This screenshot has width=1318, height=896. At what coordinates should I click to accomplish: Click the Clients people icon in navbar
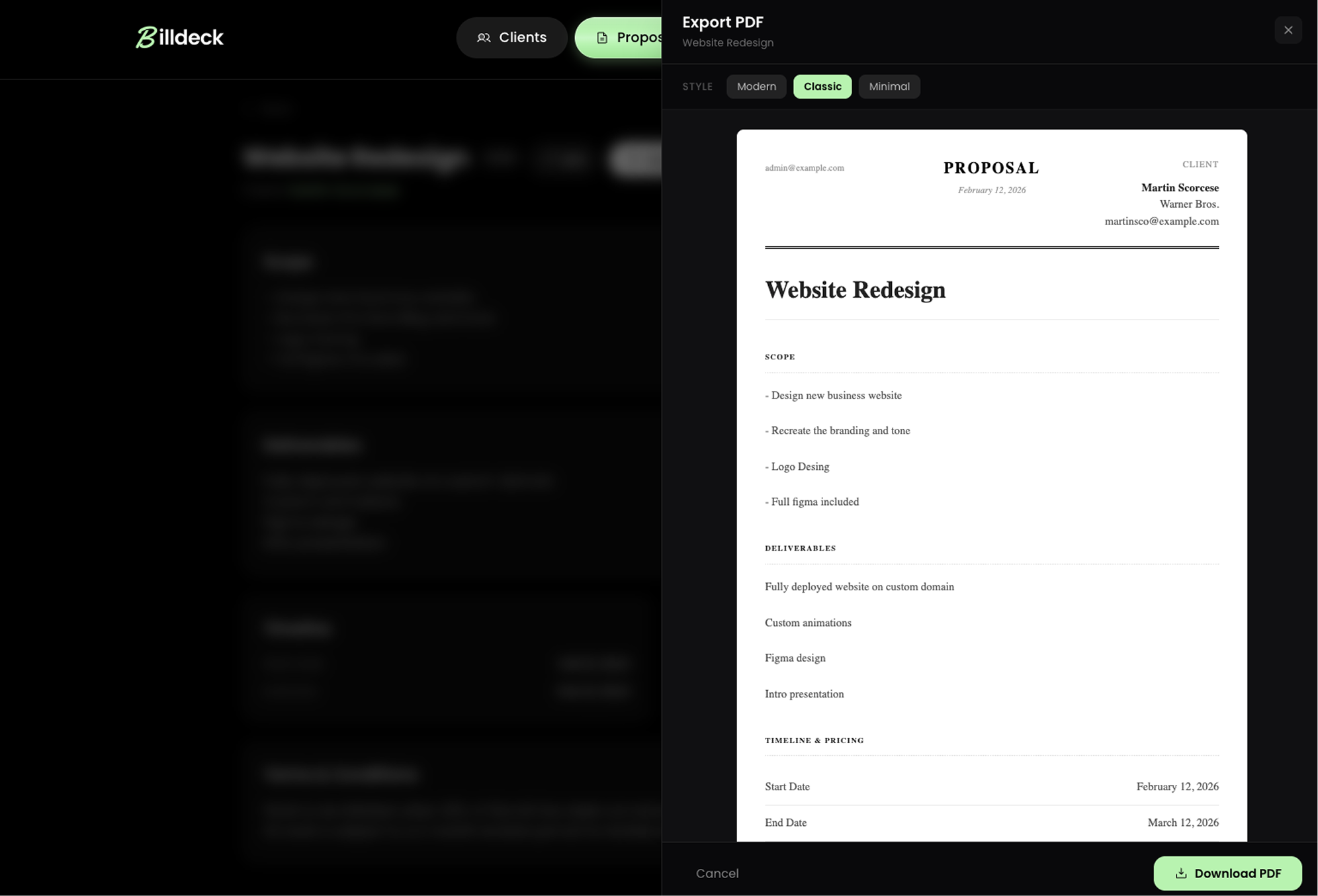(484, 38)
